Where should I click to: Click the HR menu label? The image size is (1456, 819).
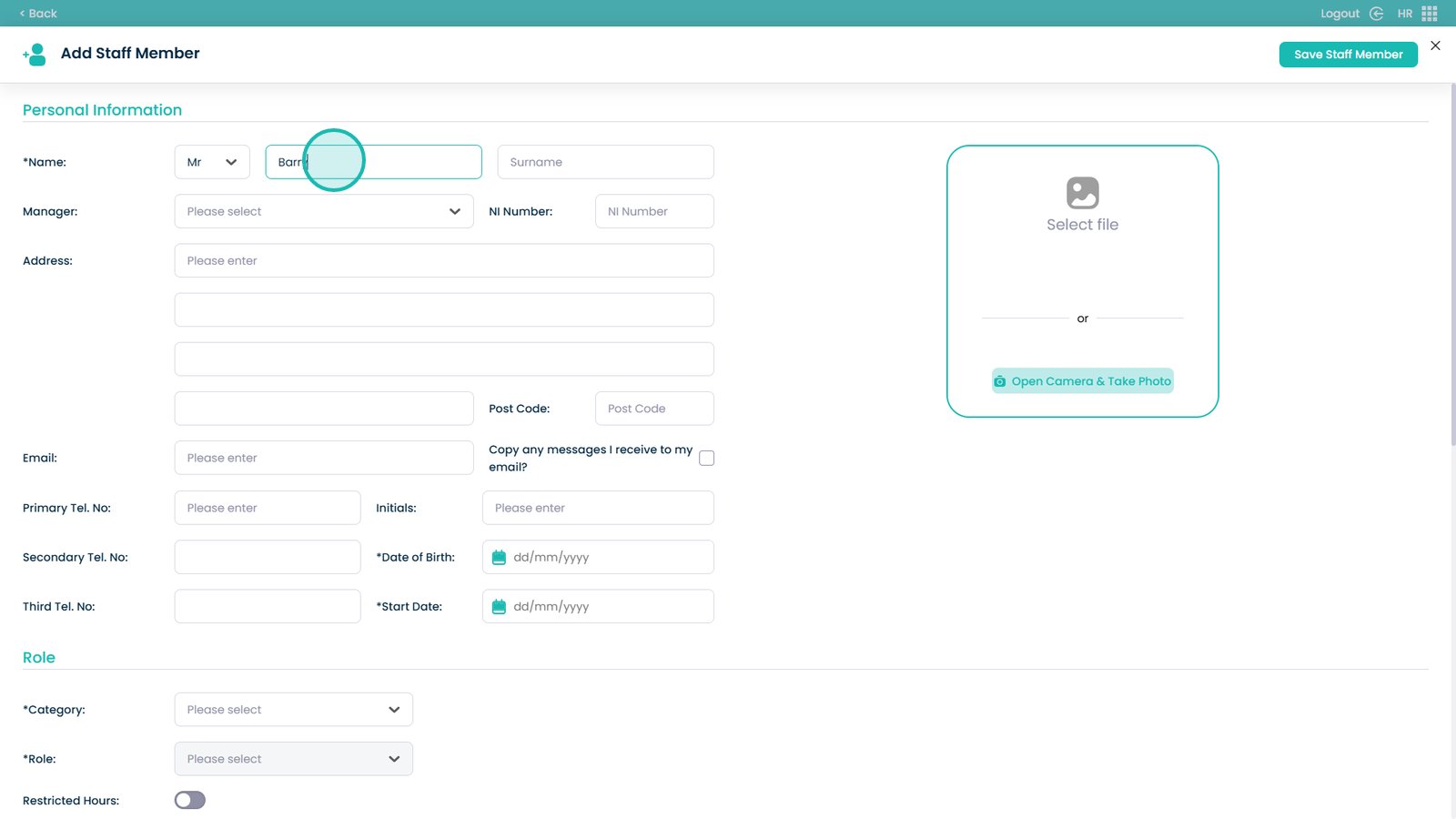tap(1404, 14)
